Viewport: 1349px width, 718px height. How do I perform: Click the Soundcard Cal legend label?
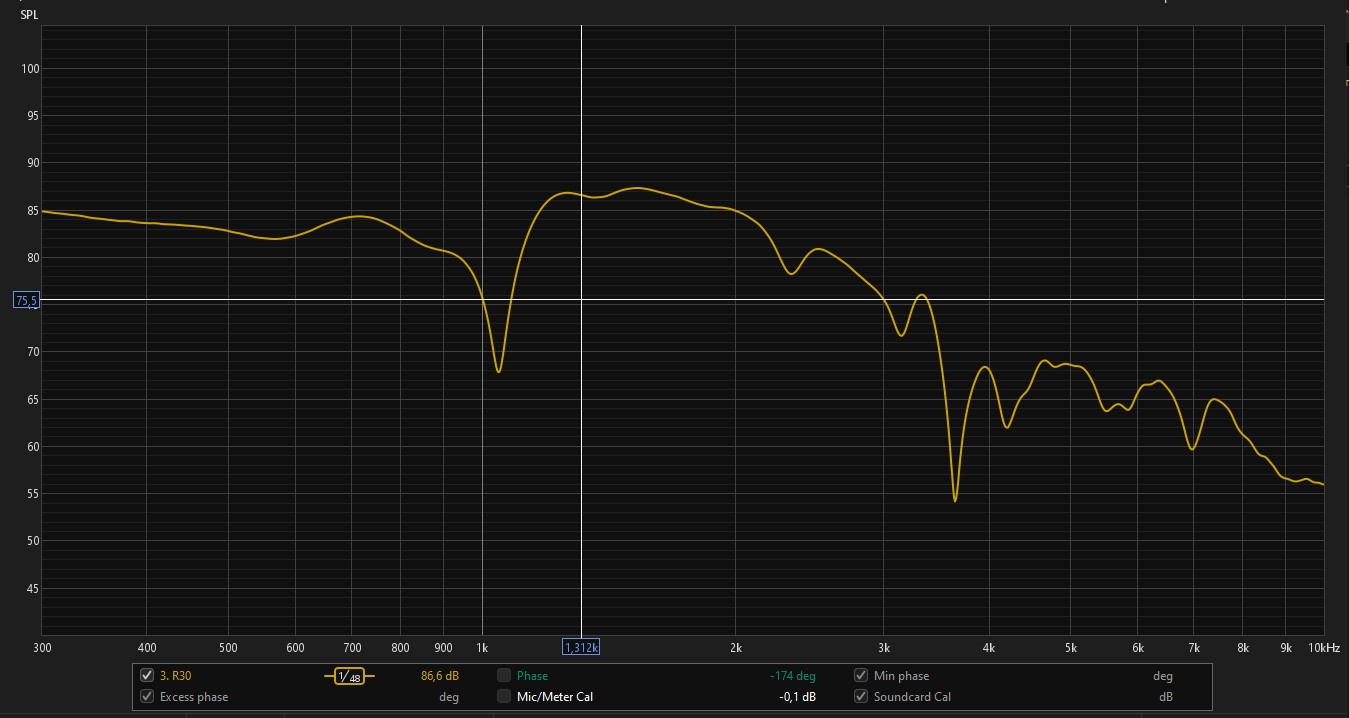tap(912, 697)
